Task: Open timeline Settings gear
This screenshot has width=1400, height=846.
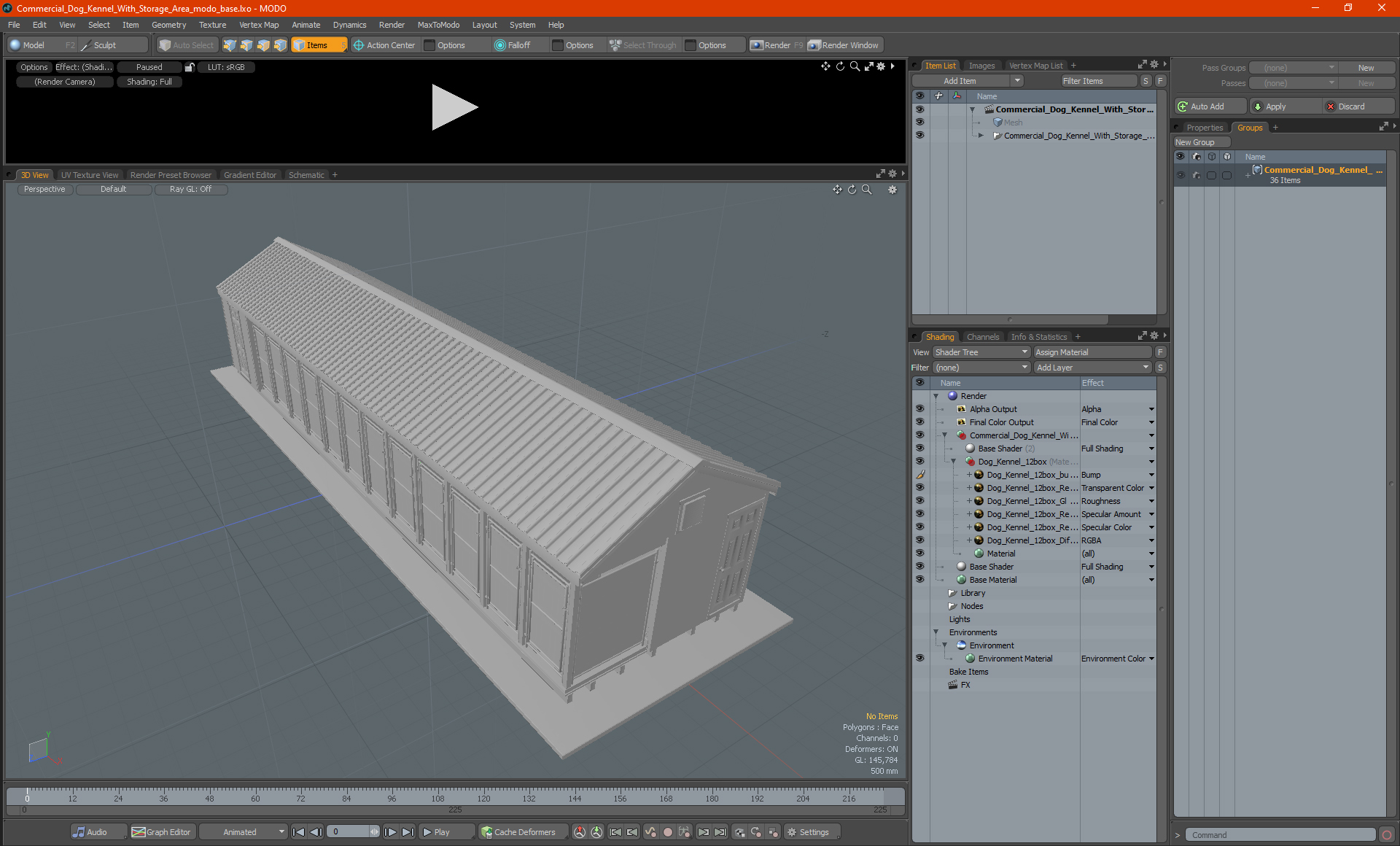Action: (x=812, y=832)
